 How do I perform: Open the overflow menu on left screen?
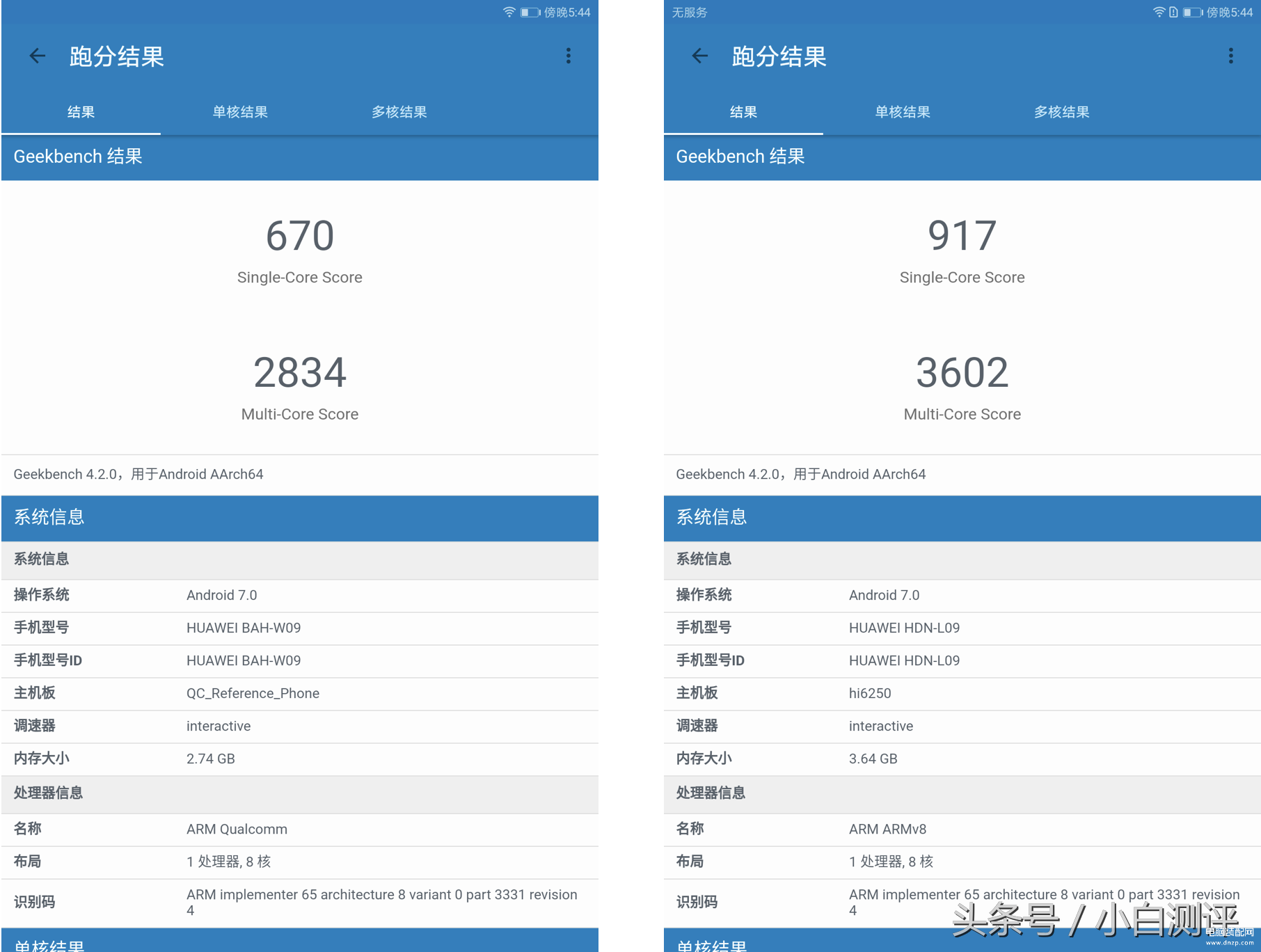pos(569,56)
